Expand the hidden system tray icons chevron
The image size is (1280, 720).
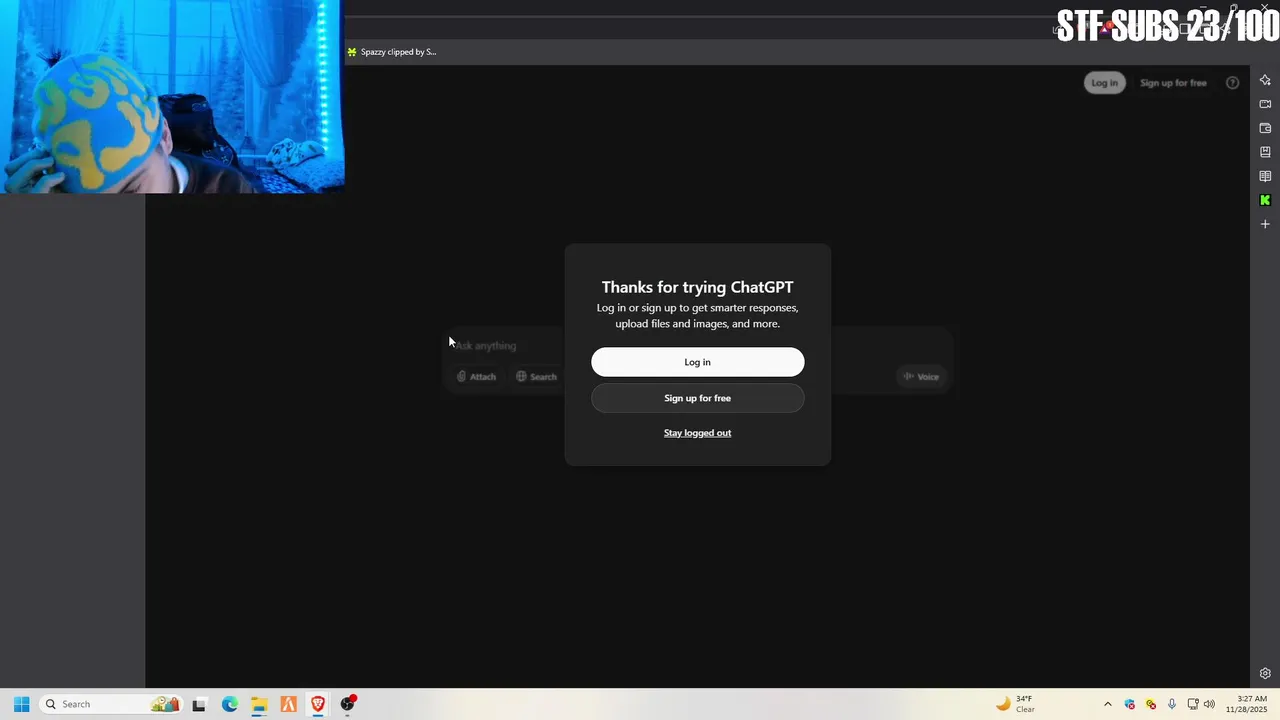click(x=1107, y=704)
